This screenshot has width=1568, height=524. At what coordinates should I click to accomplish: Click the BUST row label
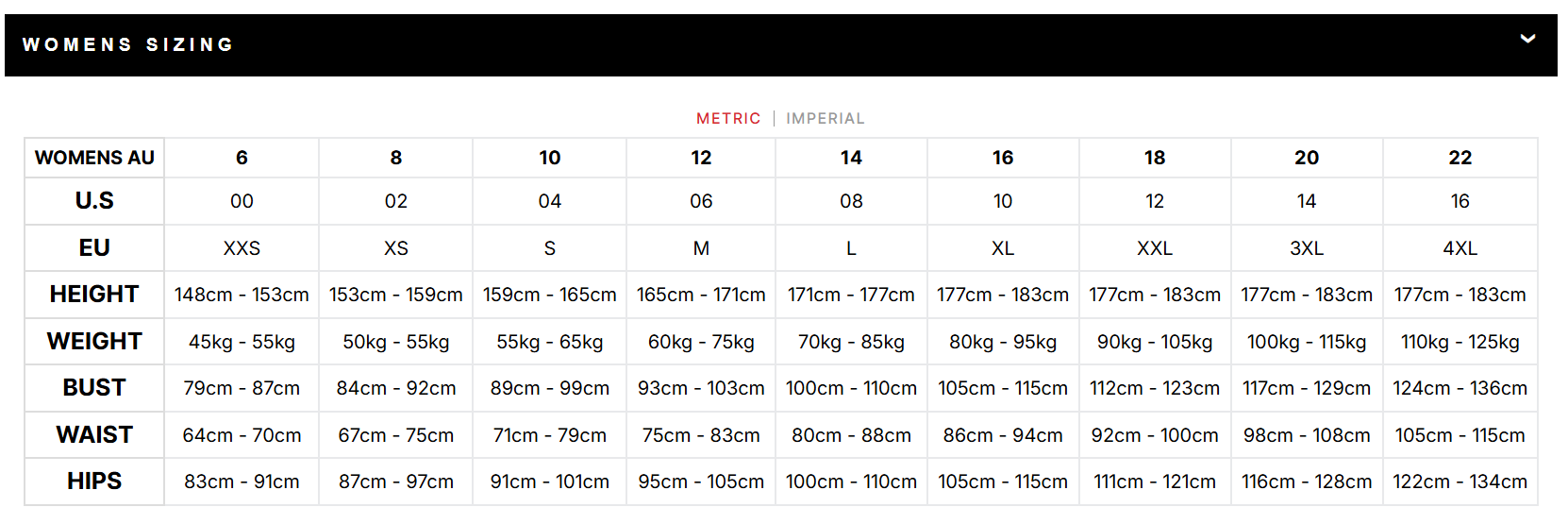(x=94, y=388)
